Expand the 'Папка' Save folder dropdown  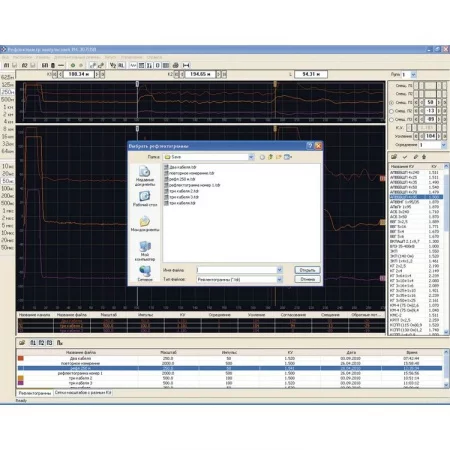point(251,157)
